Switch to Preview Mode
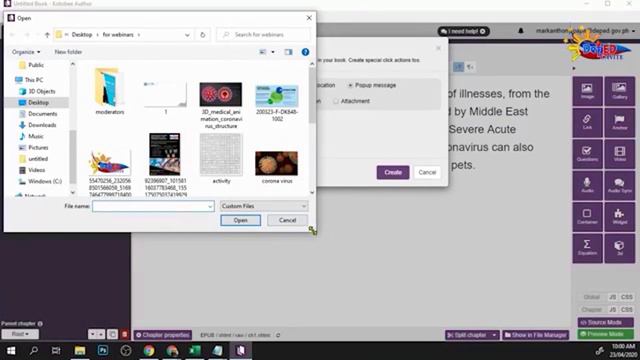 [605, 334]
